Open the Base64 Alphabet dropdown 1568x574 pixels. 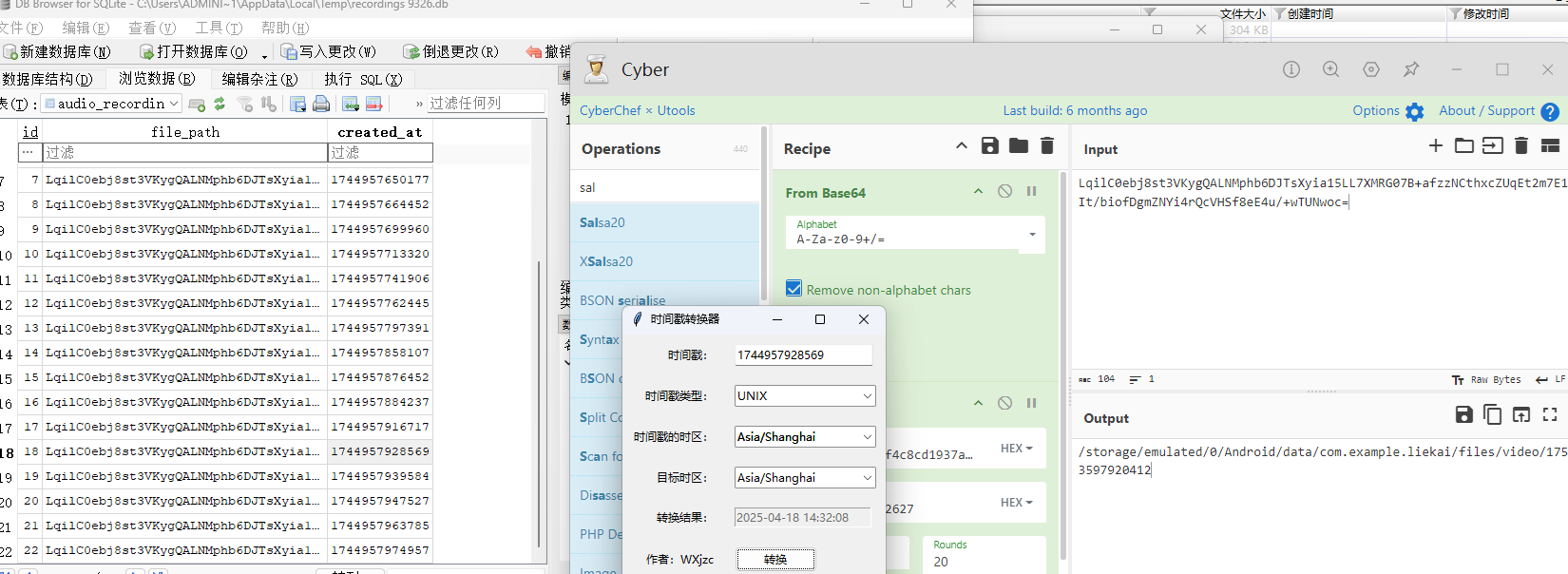[x=1032, y=234]
